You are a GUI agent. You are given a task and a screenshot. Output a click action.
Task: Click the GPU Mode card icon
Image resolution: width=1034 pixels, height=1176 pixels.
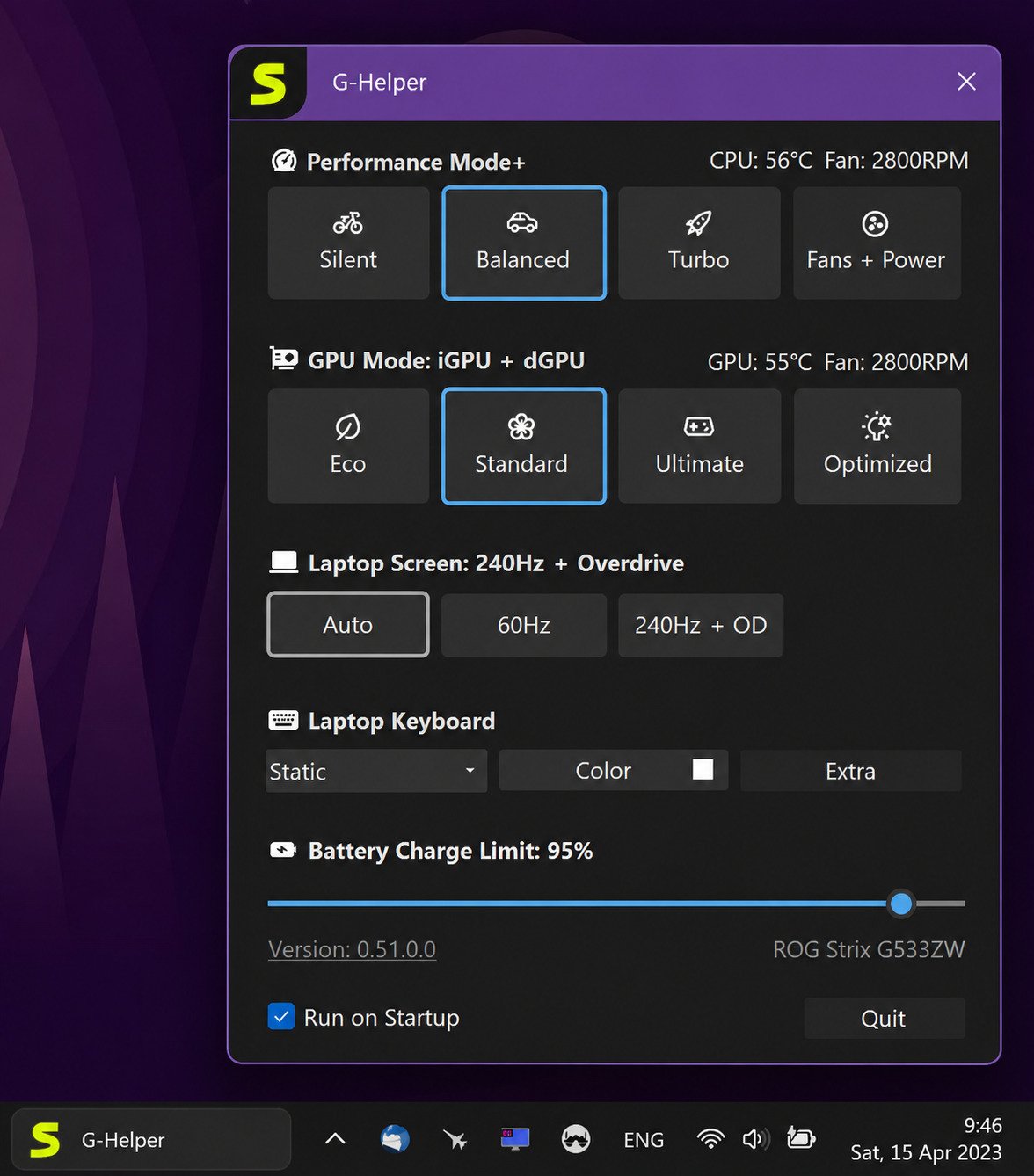click(x=283, y=359)
